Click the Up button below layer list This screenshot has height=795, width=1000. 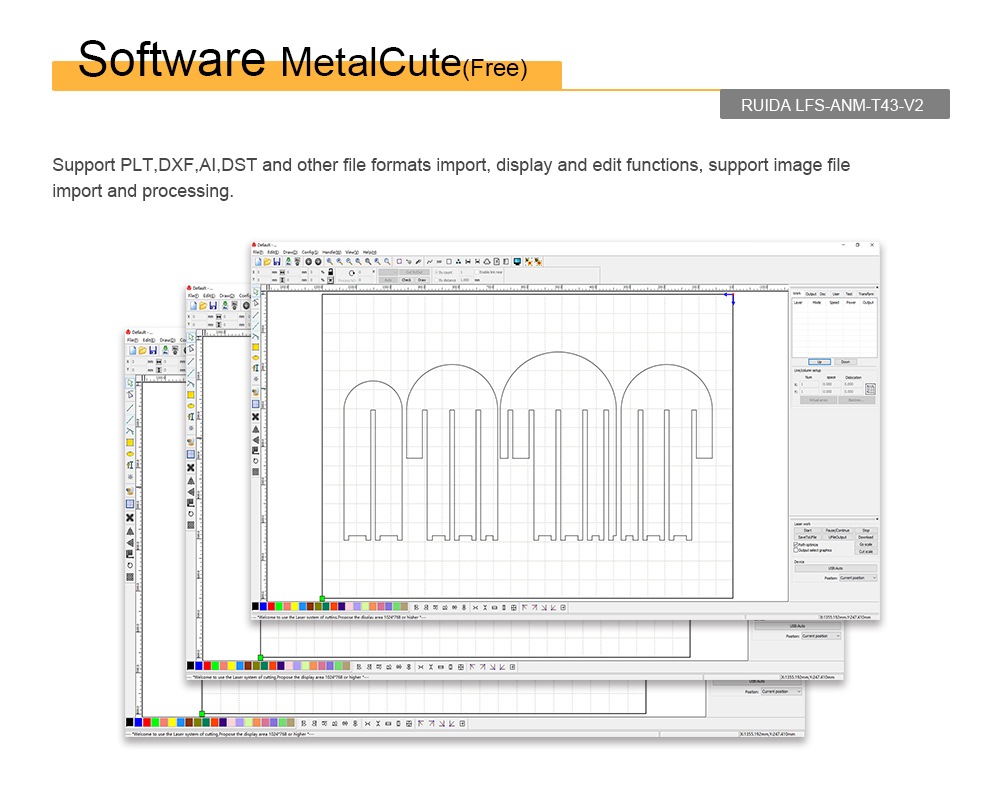click(x=820, y=361)
